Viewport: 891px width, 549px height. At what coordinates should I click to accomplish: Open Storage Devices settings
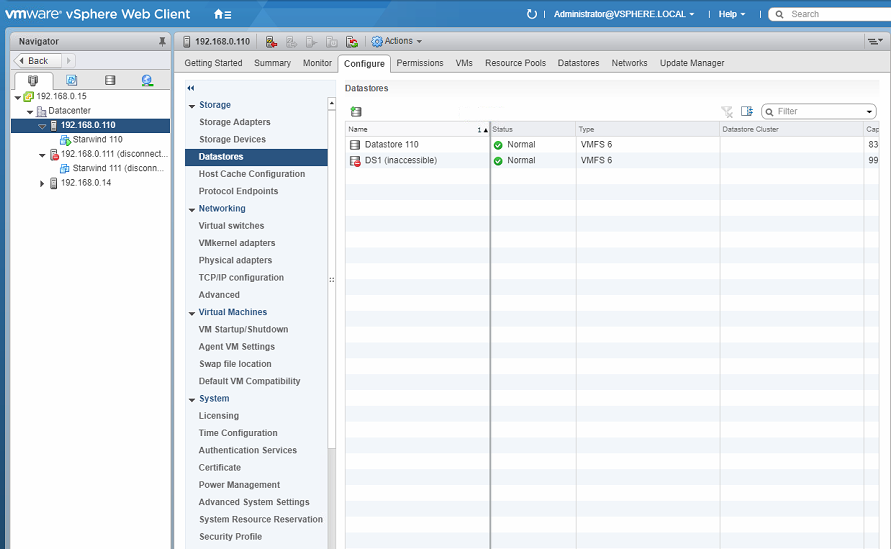pos(232,139)
